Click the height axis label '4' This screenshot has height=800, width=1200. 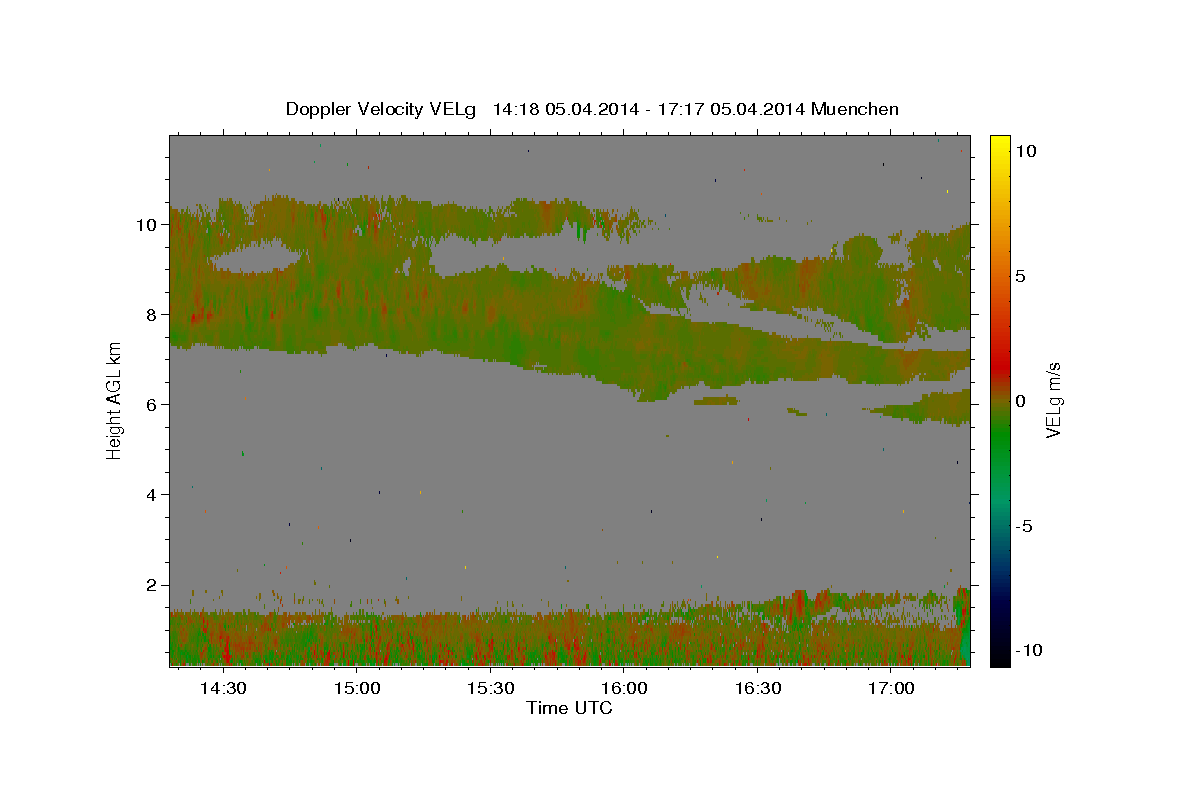[x=152, y=495]
